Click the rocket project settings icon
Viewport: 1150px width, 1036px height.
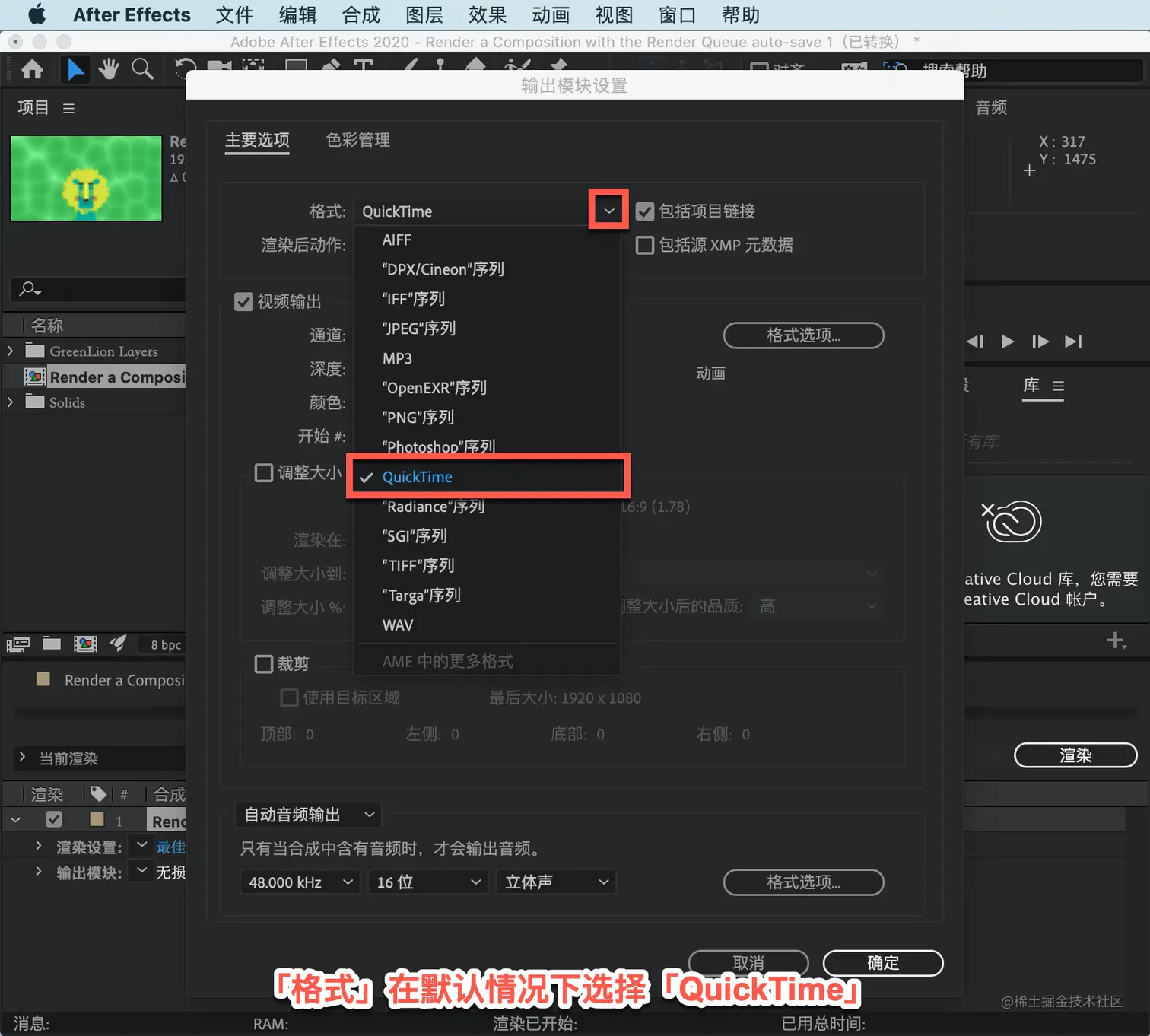(118, 644)
